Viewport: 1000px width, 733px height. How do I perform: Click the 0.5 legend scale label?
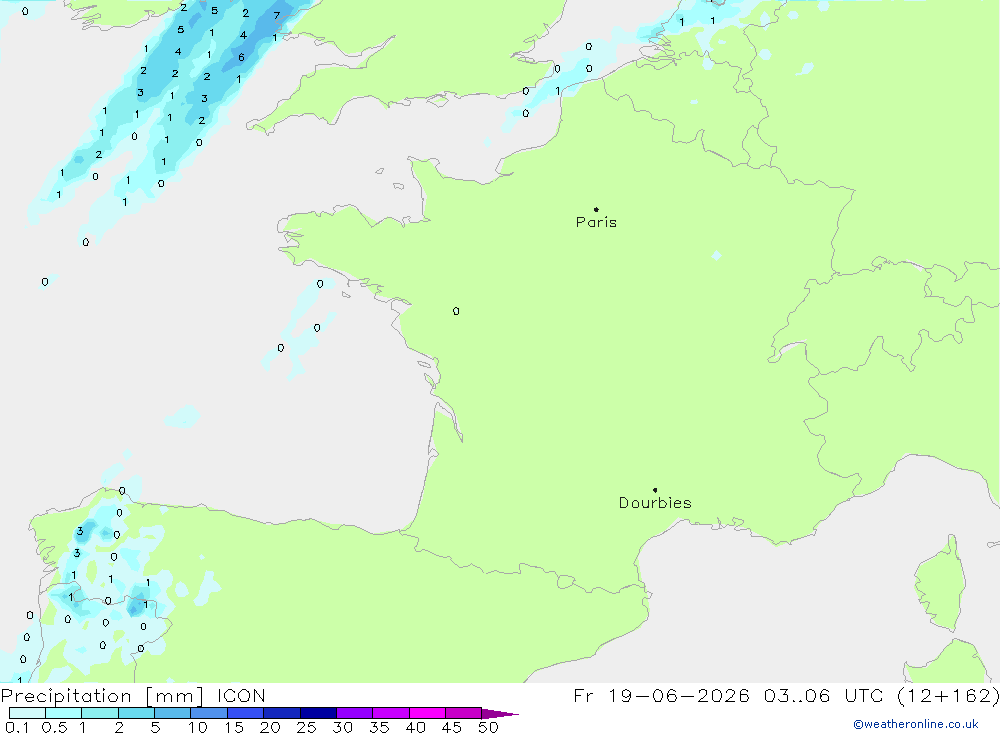click(x=54, y=727)
